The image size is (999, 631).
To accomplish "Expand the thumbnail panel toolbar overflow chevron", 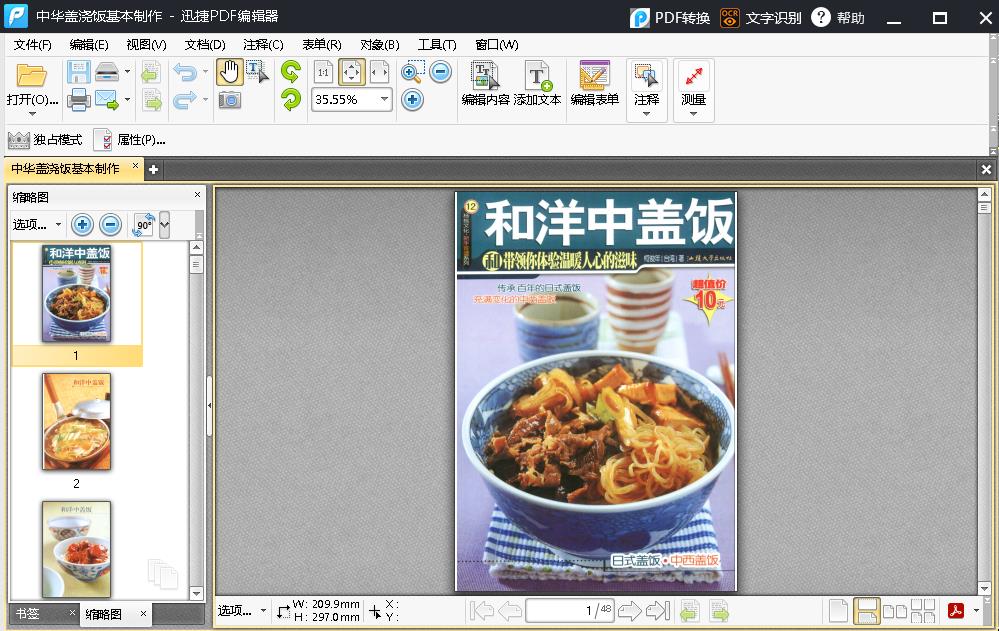I will (x=164, y=224).
